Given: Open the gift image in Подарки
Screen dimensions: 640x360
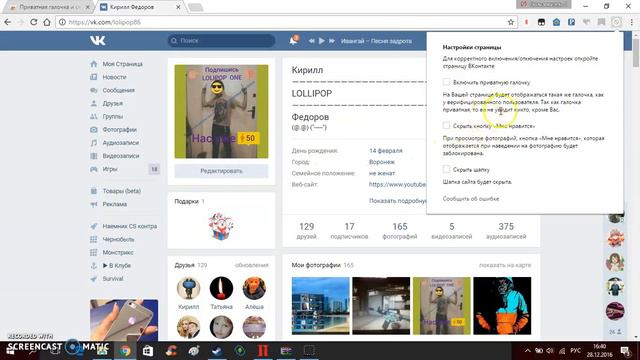Looking at the screenshot, I should click(221, 227).
